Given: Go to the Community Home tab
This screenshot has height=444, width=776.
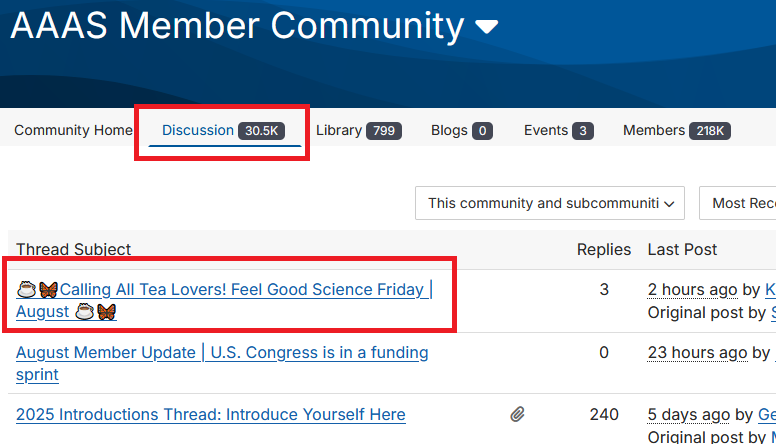Looking at the screenshot, I should [73, 130].
